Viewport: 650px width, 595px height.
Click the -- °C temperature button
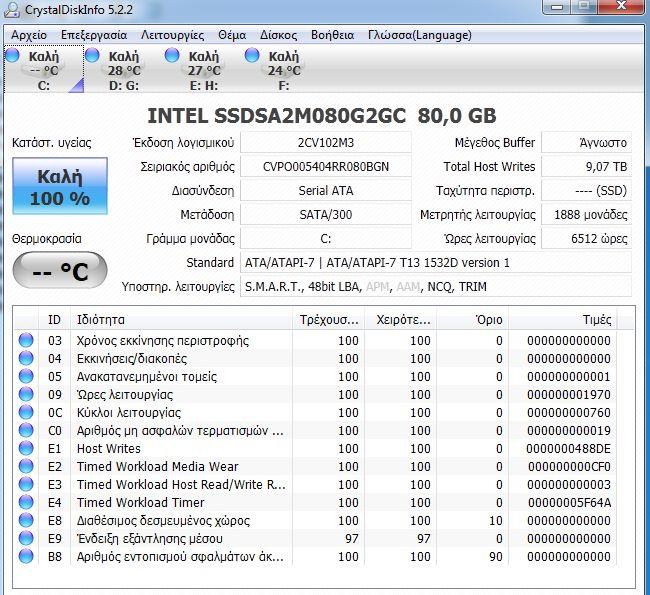tap(60, 270)
